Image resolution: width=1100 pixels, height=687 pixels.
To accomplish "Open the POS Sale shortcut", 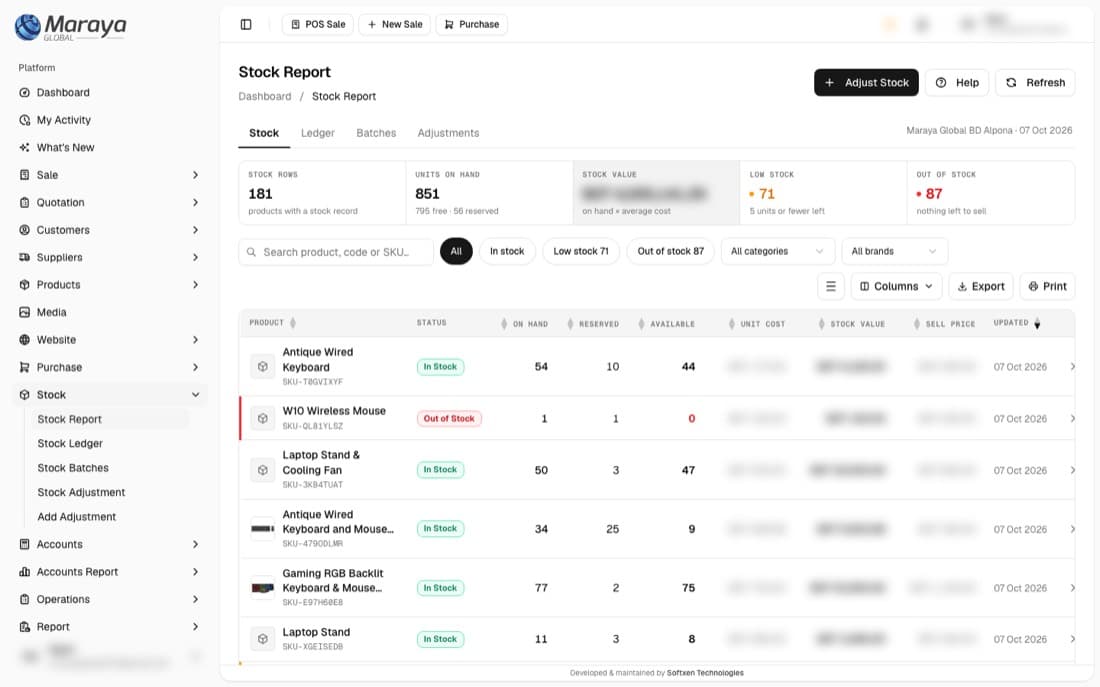I will pos(318,25).
